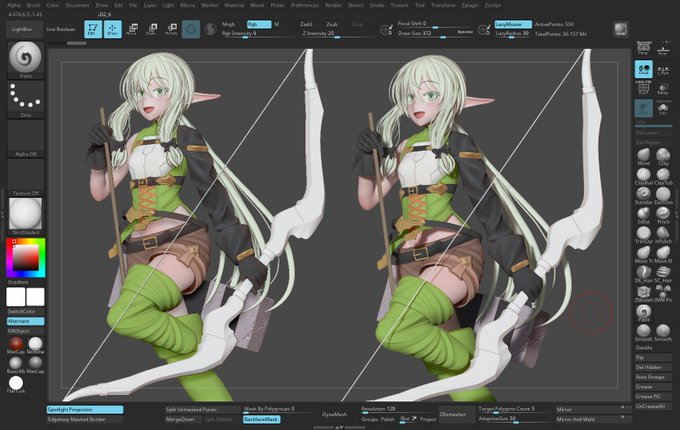Click the Auto Groups button
This screenshot has height=430, width=680.
653,377
